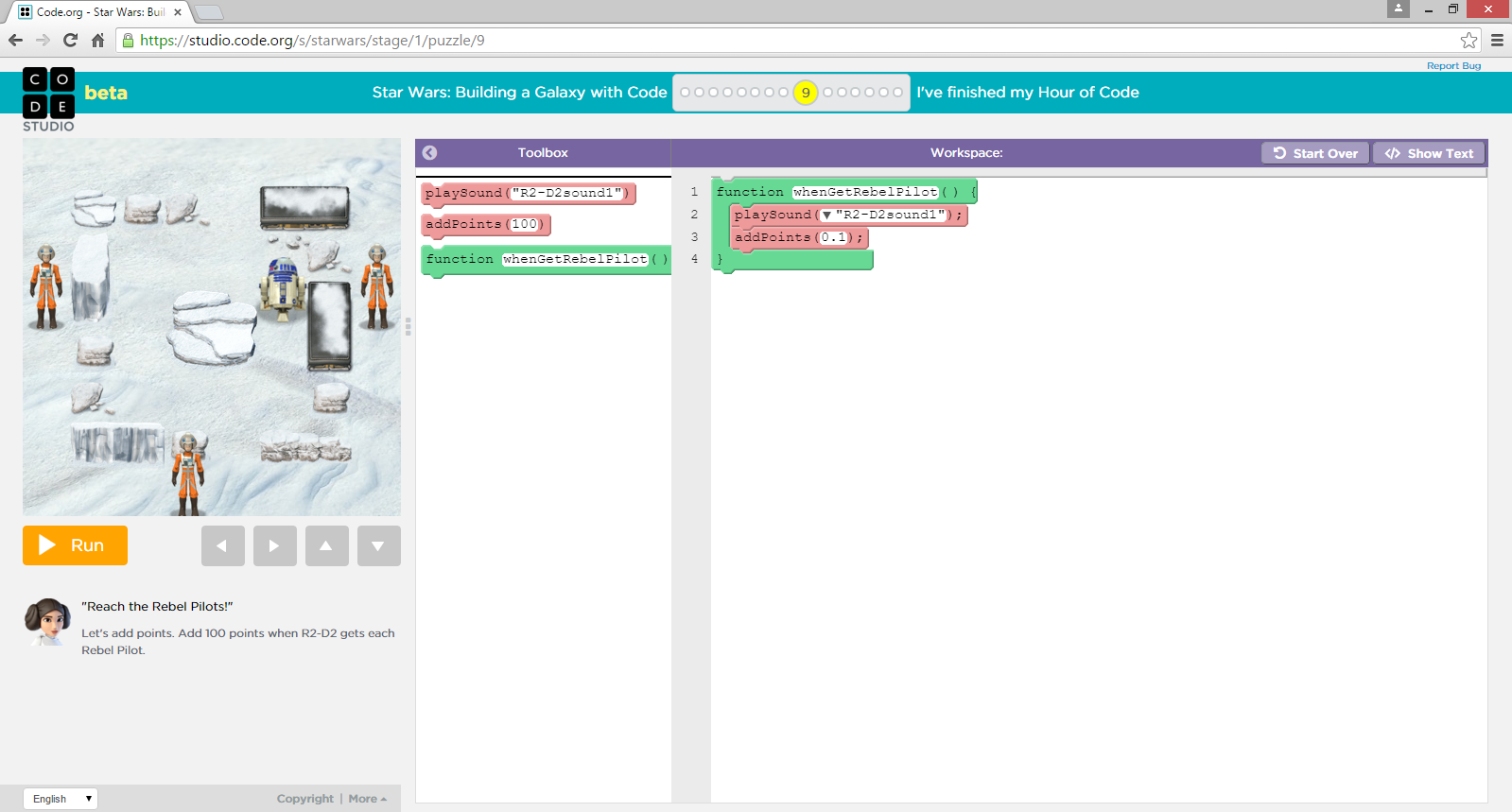Screen dimensions: 1512x812
Task: Expand the More footer menu
Action: [x=367, y=799]
